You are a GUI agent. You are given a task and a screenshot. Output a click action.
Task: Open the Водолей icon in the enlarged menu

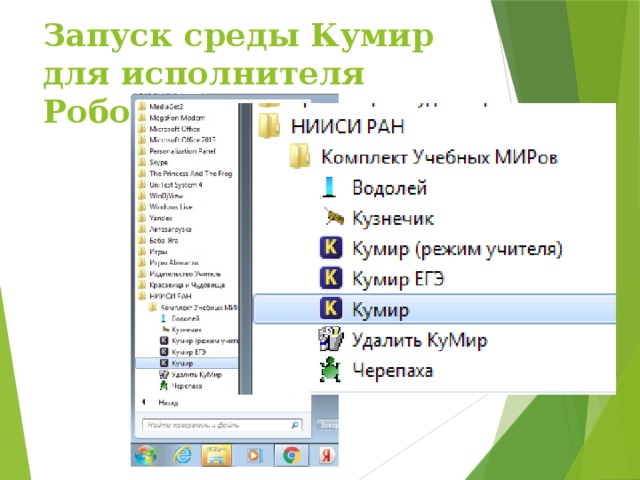point(329,187)
